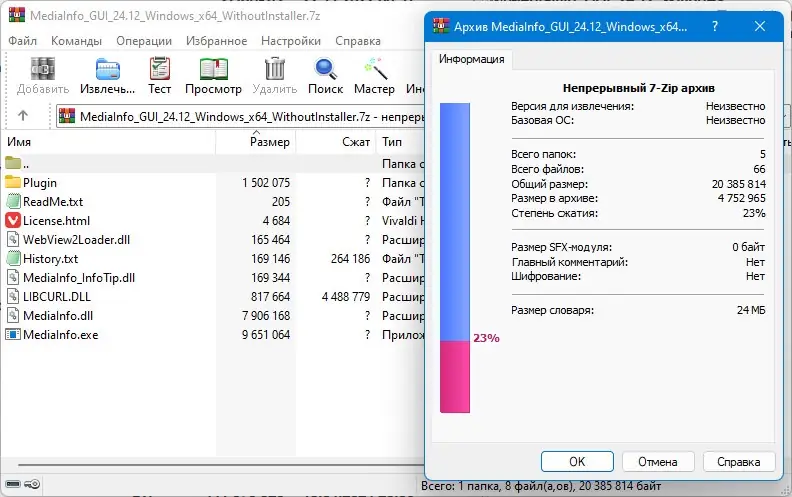Image resolution: width=792 pixels, height=497 pixels.
Task: Sort by the Имя column header
Action: (110, 142)
